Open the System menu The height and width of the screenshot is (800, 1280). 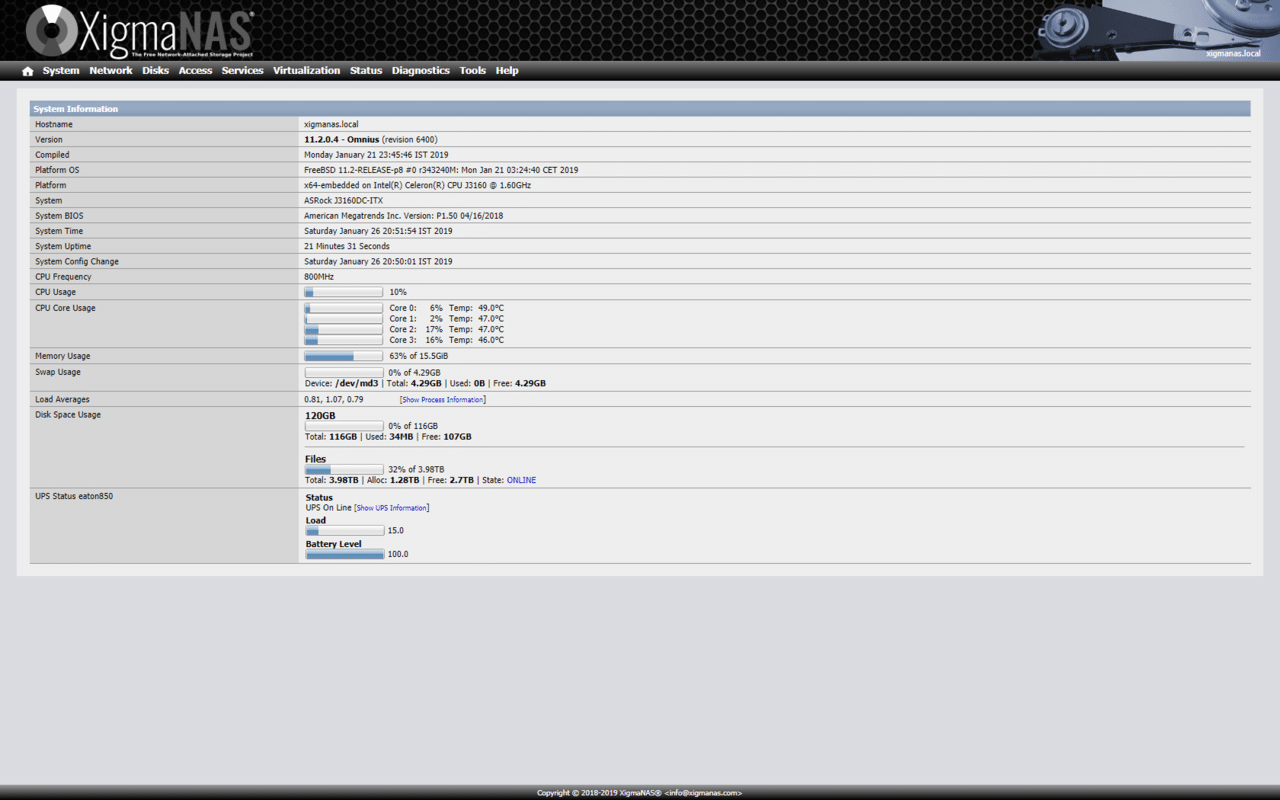[61, 70]
